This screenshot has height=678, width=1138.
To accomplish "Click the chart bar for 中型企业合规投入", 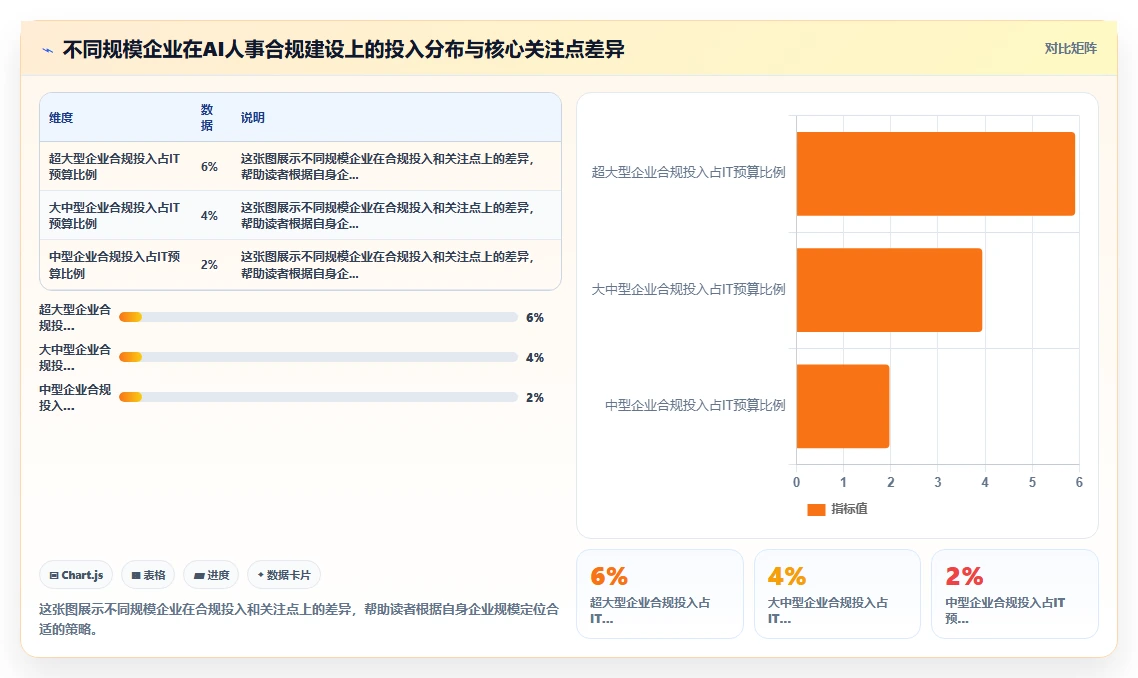I will click(x=843, y=407).
